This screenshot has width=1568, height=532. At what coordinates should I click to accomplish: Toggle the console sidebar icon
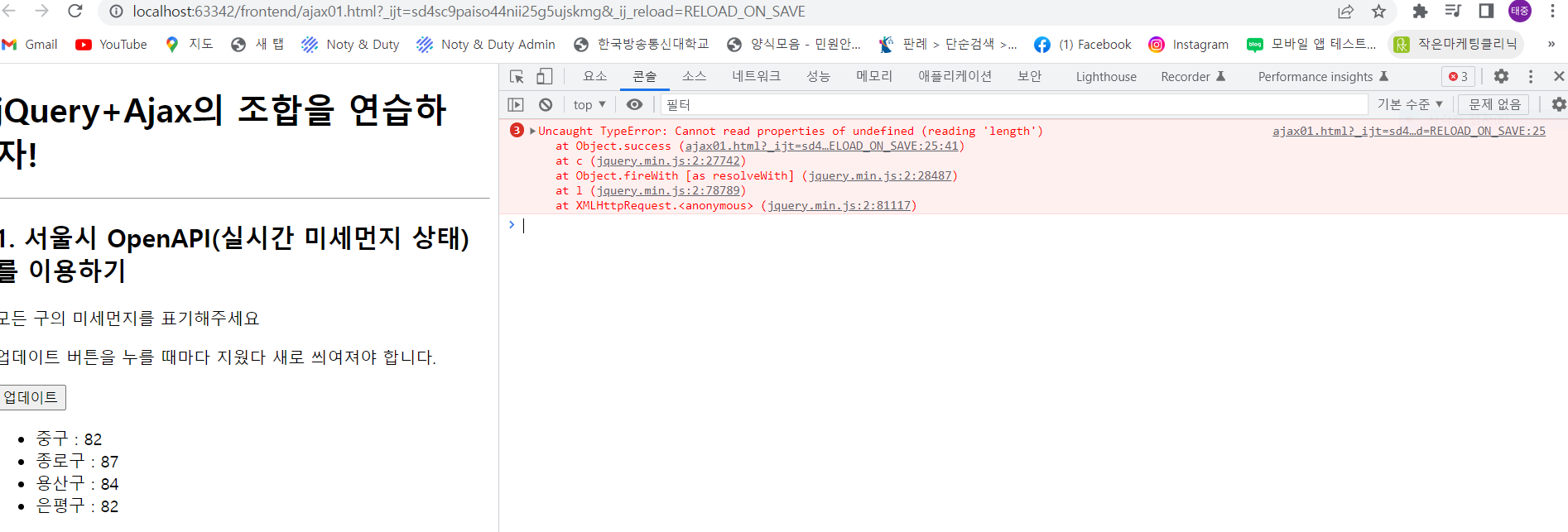click(x=516, y=105)
